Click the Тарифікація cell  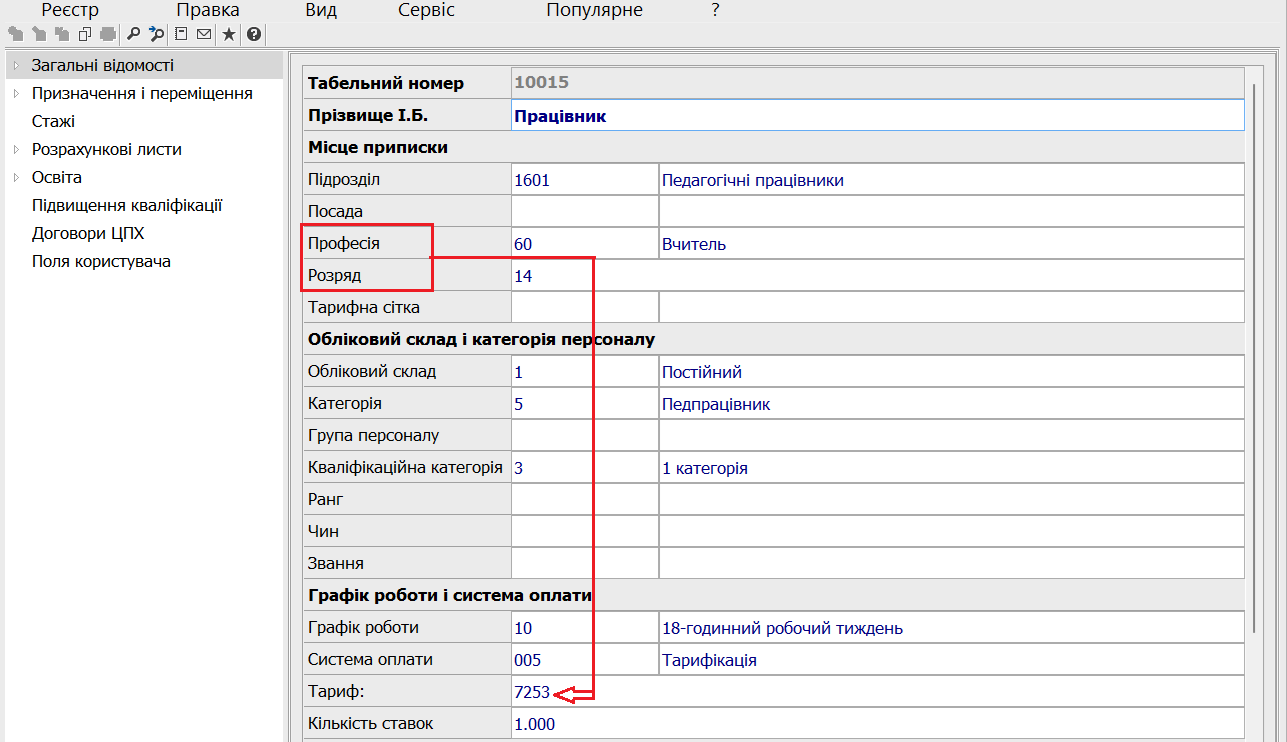click(x=951, y=660)
